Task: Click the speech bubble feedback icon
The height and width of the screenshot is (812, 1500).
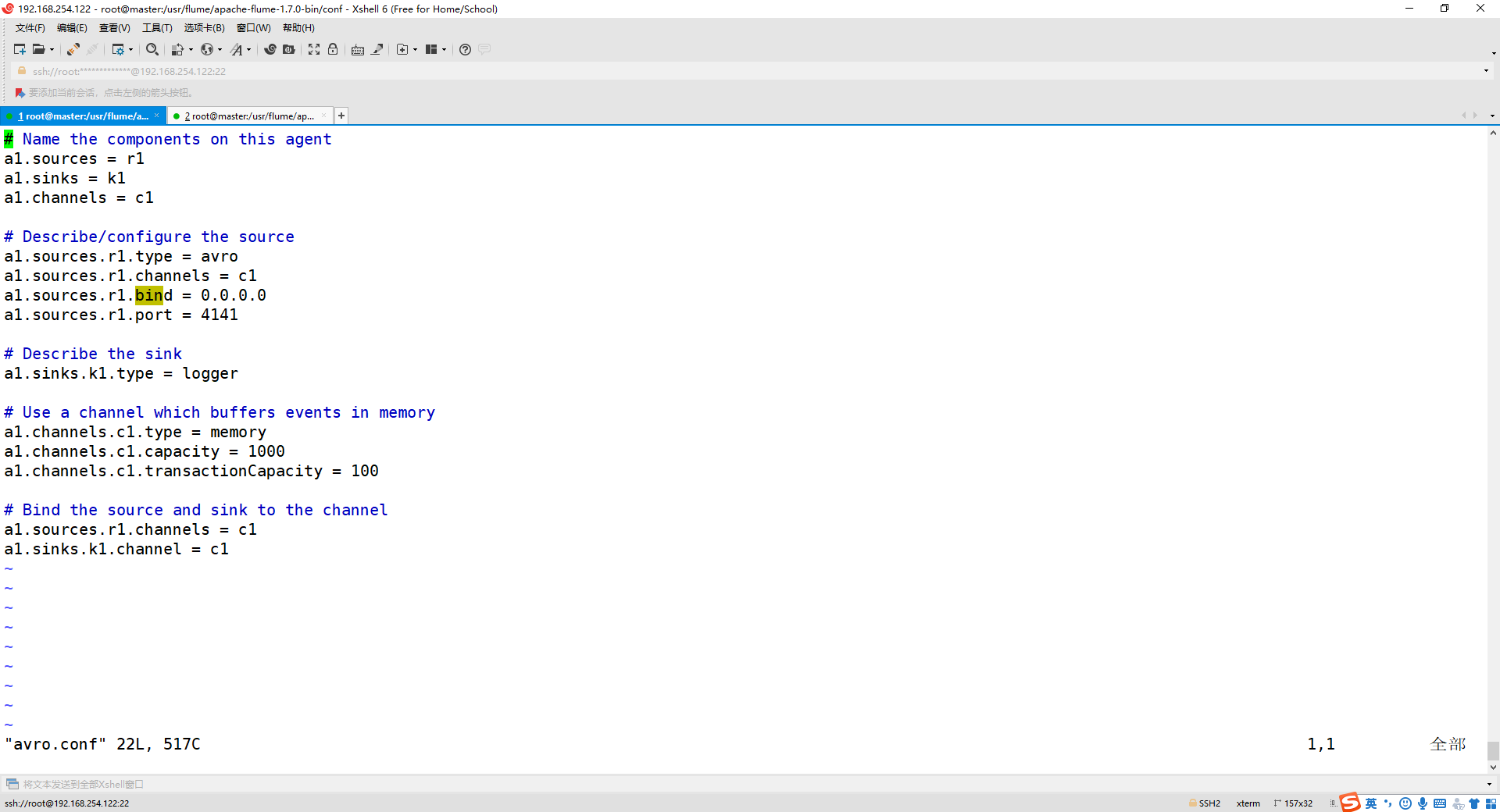Action: pyautogui.click(x=484, y=49)
